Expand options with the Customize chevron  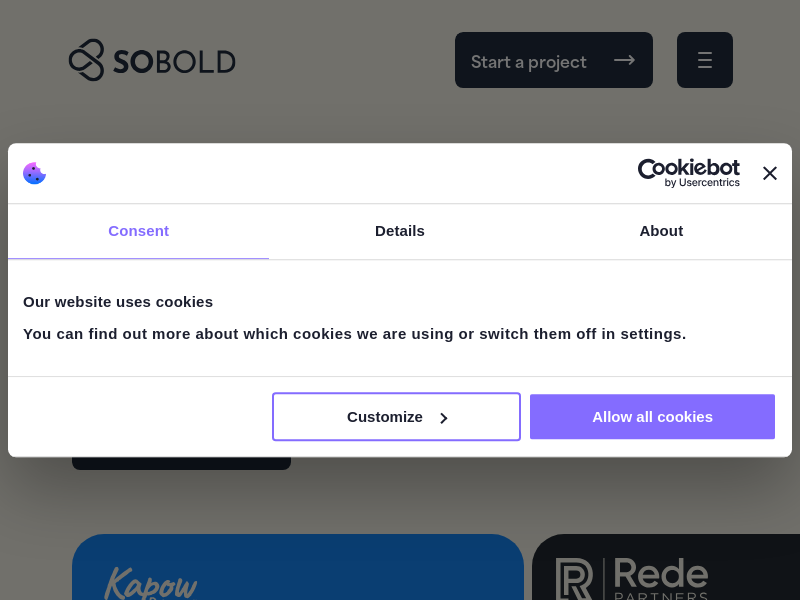tap(444, 418)
